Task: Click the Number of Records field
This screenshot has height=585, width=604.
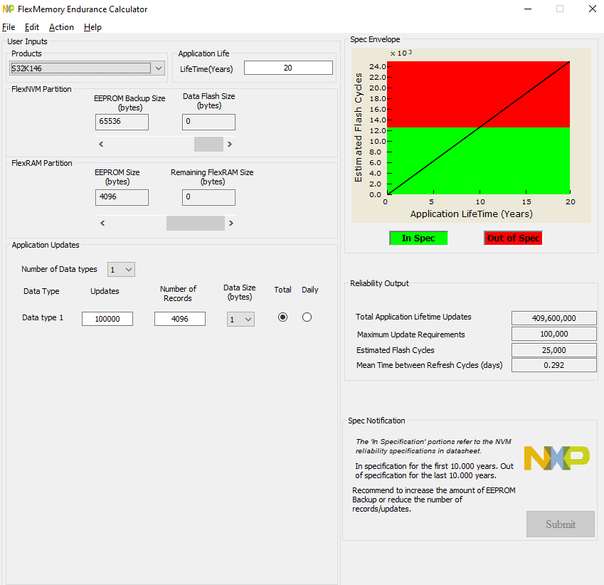Action: click(x=180, y=319)
